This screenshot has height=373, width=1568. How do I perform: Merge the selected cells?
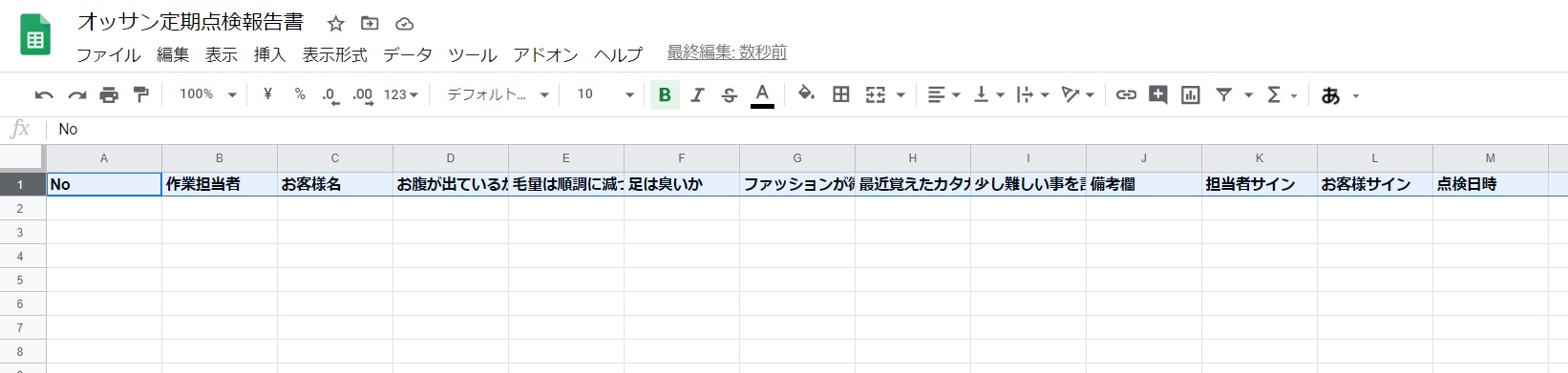(x=876, y=94)
